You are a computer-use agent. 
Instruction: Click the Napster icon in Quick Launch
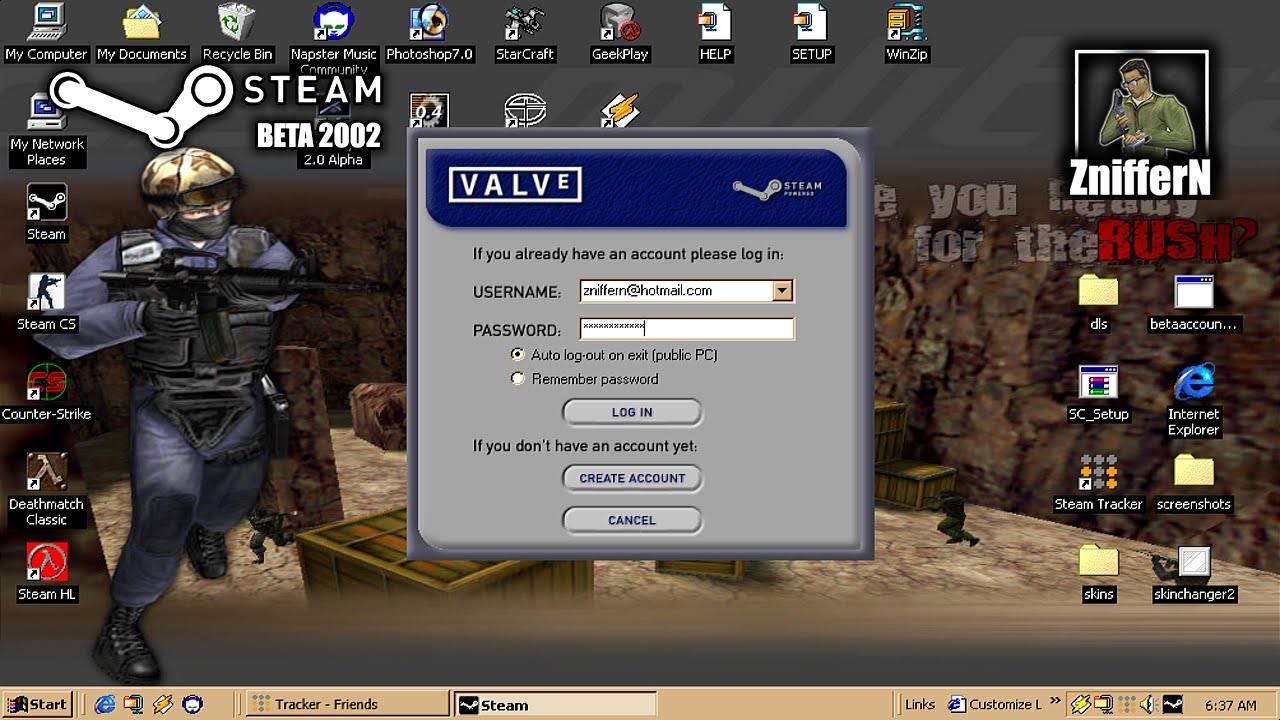click(193, 704)
